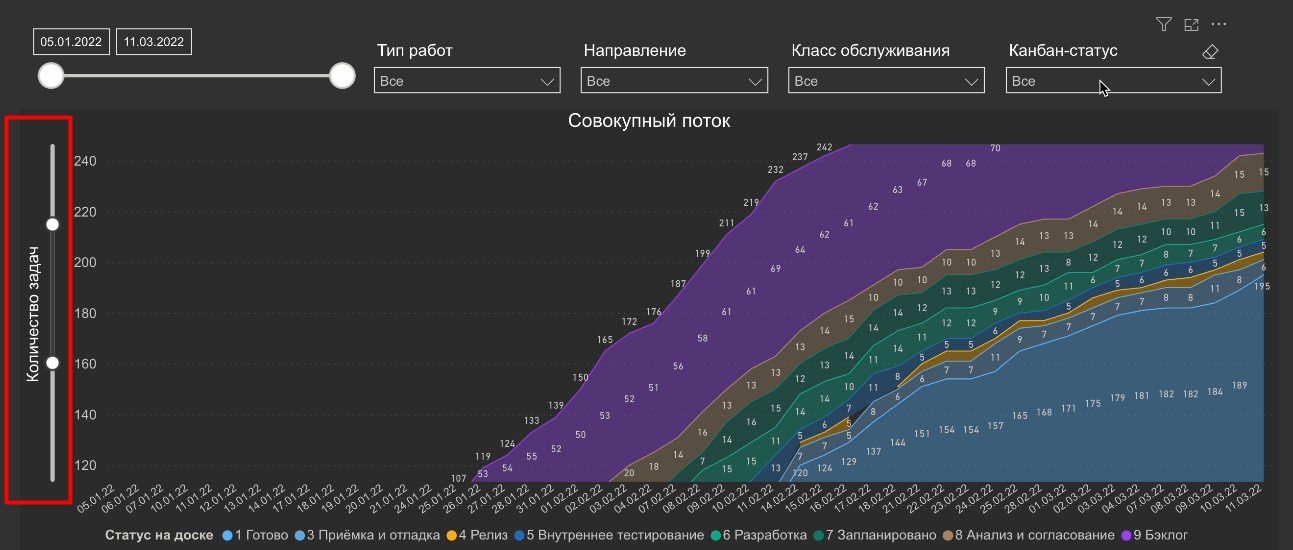Select the Тип работ slicer label
The width and height of the screenshot is (1293, 550).
(x=415, y=51)
